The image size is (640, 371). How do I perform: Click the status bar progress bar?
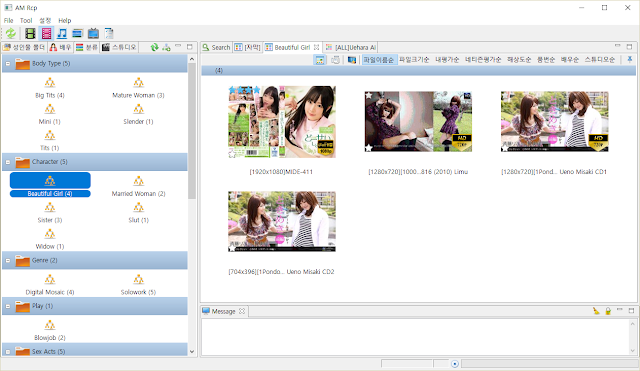click(549, 363)
